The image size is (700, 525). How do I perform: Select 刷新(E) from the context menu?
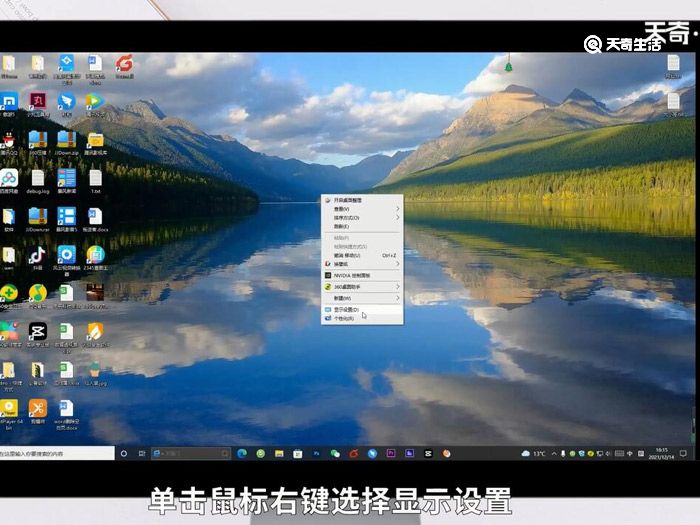tap(362, 226)
